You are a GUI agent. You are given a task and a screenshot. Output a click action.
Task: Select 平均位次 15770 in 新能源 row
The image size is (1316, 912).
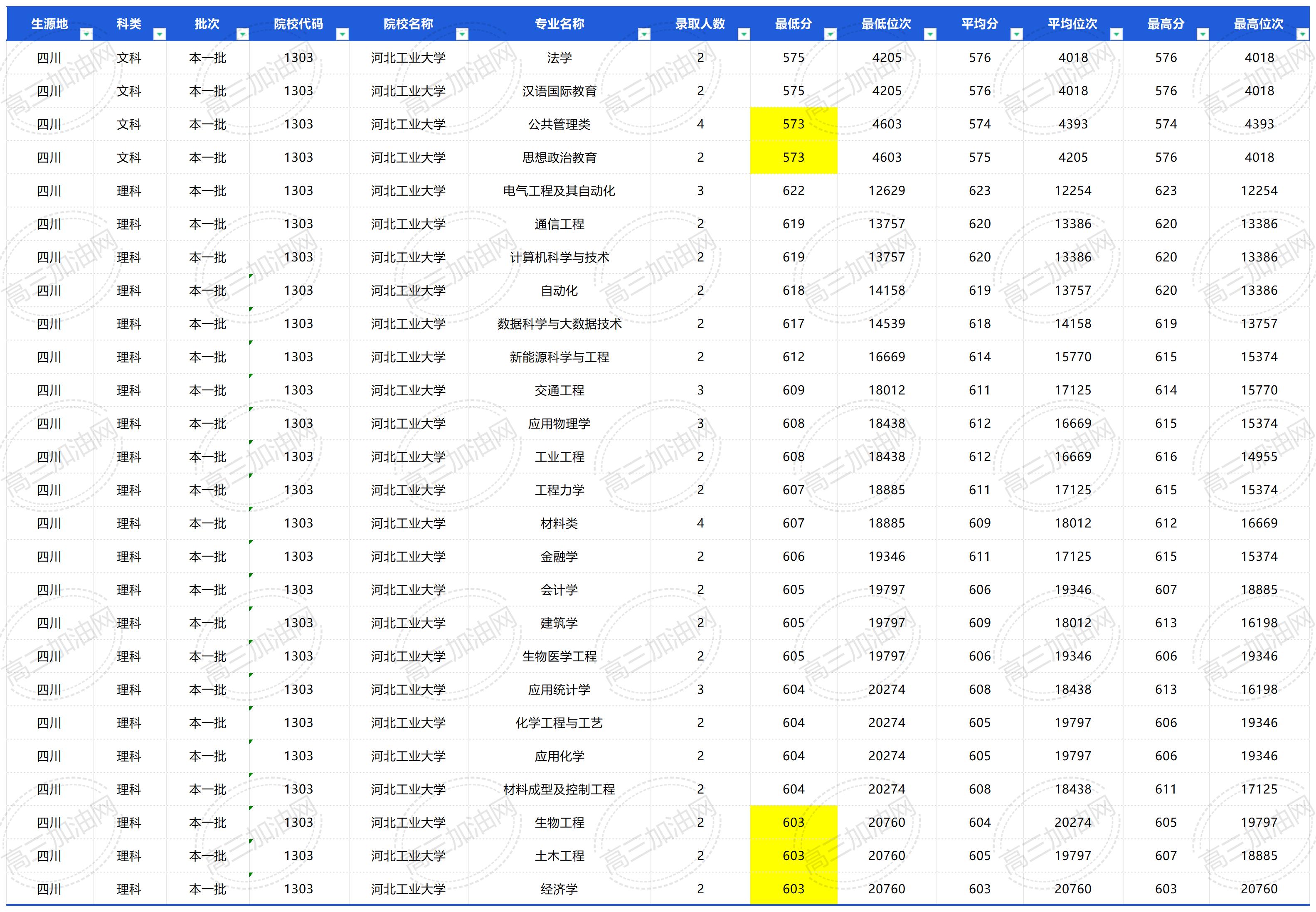pos(1073,357)
